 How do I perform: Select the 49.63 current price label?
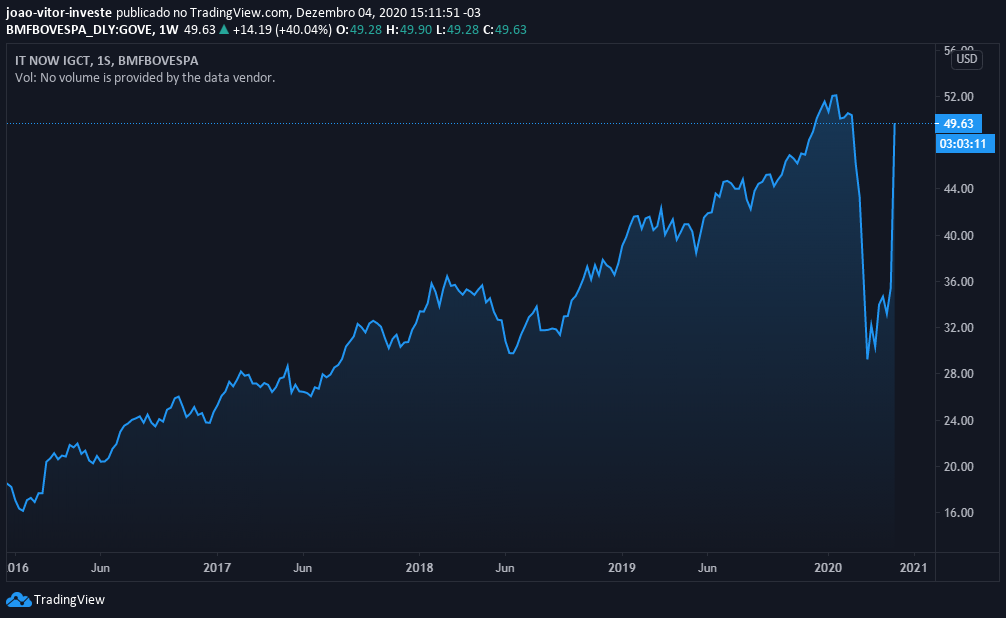(x=959, y=124)
